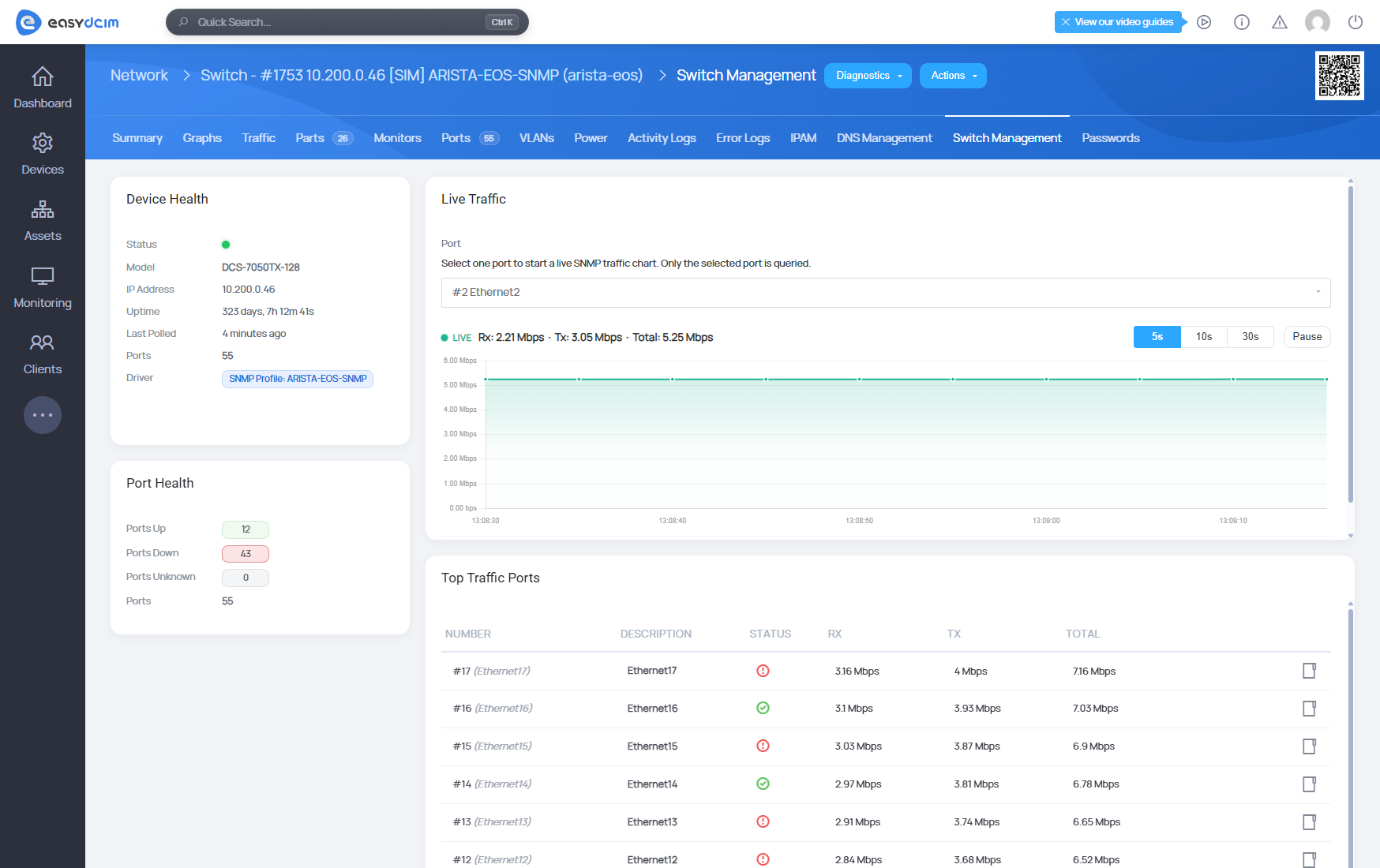This screenshot has height=868, width=1380.
Task: Click the SNMP Profile: ARISTA-EOS-SNMP badge
Action: [298, 379]
